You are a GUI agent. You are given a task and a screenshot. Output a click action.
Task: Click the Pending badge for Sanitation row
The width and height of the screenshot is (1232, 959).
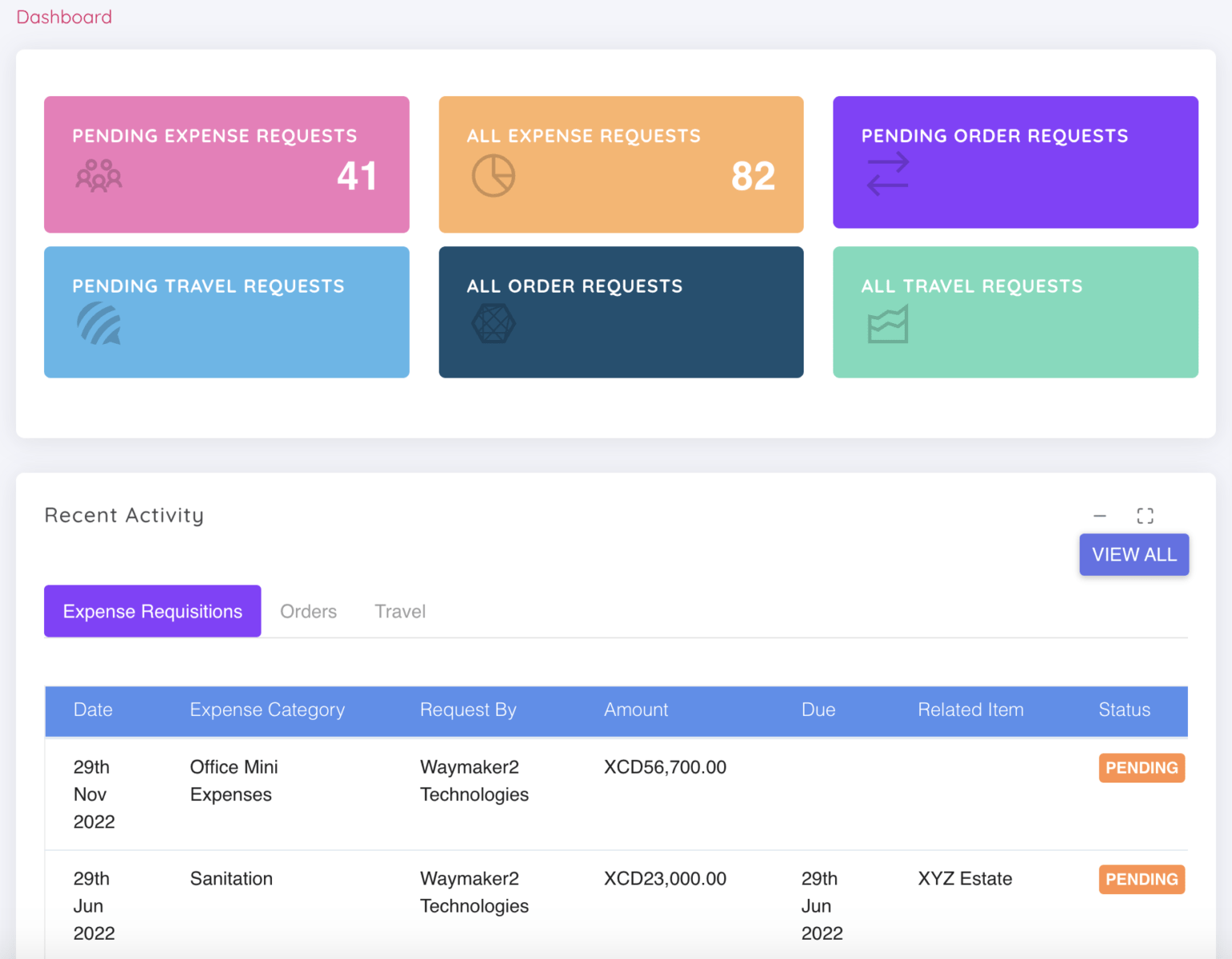pos(1141,880)
